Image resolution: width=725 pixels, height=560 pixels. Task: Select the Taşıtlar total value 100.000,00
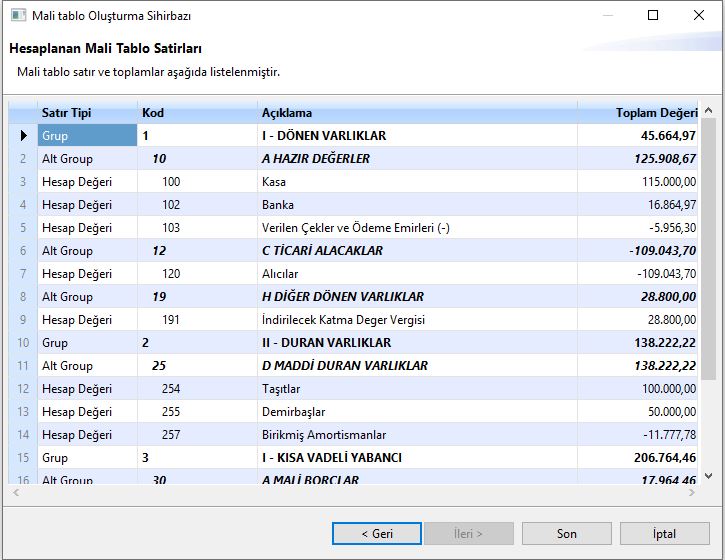coord(668,389)
